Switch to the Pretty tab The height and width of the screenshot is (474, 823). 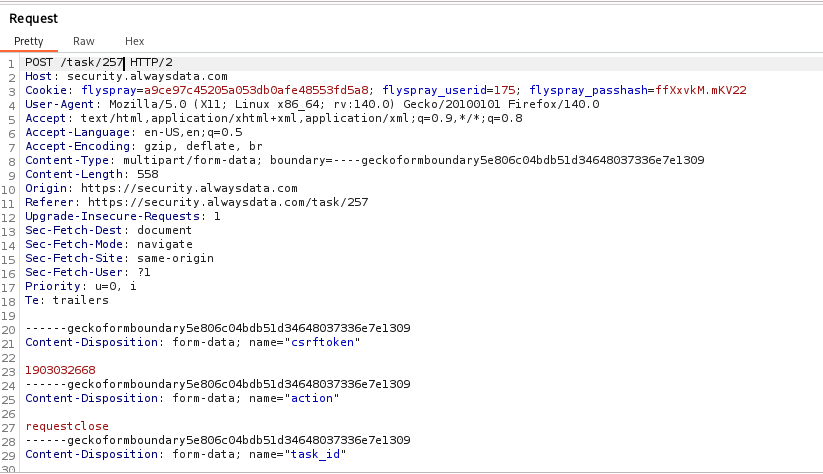tap(28, 42)
